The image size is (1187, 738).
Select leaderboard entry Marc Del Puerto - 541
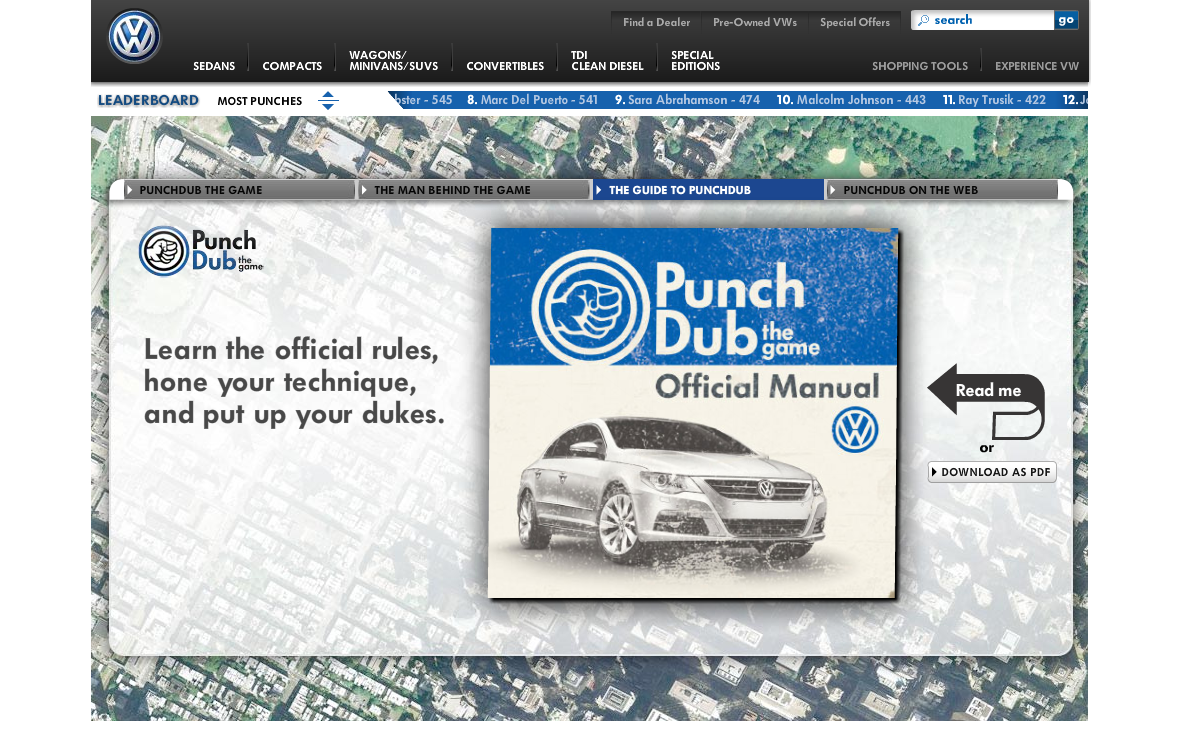click(532, 100)
